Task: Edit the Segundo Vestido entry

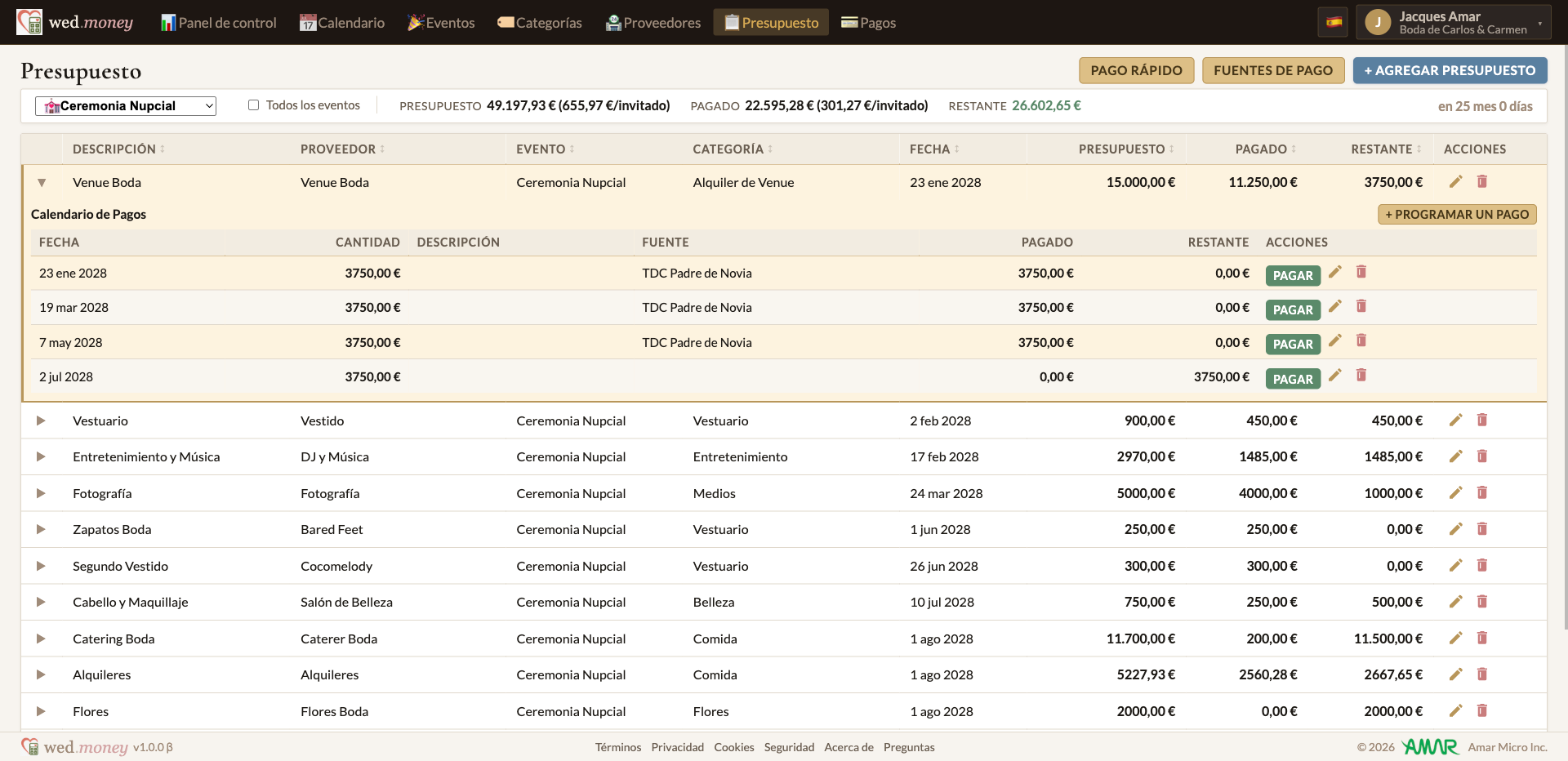Action: click(1455, 565)
